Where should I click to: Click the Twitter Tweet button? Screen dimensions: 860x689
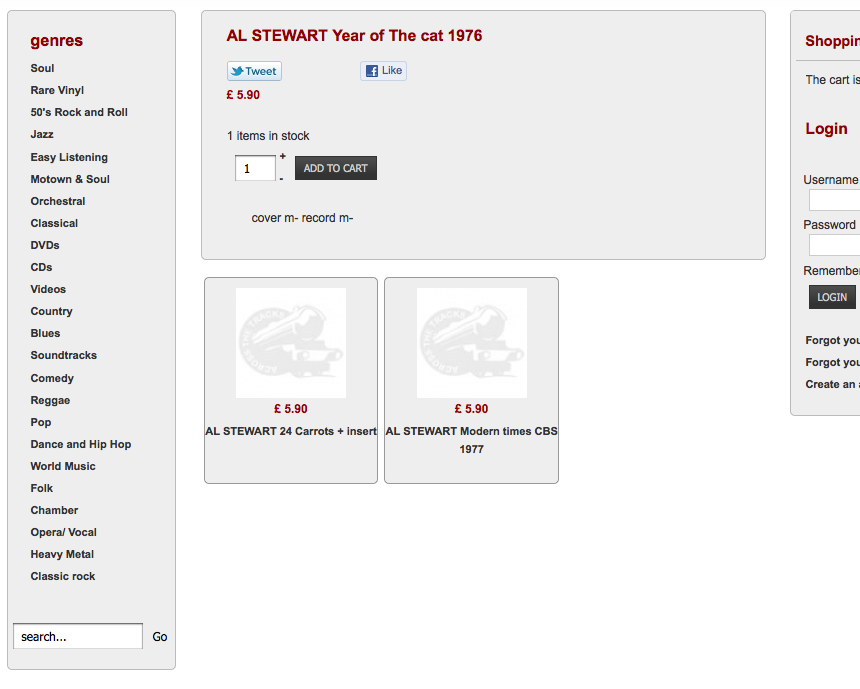coord(254,71)
